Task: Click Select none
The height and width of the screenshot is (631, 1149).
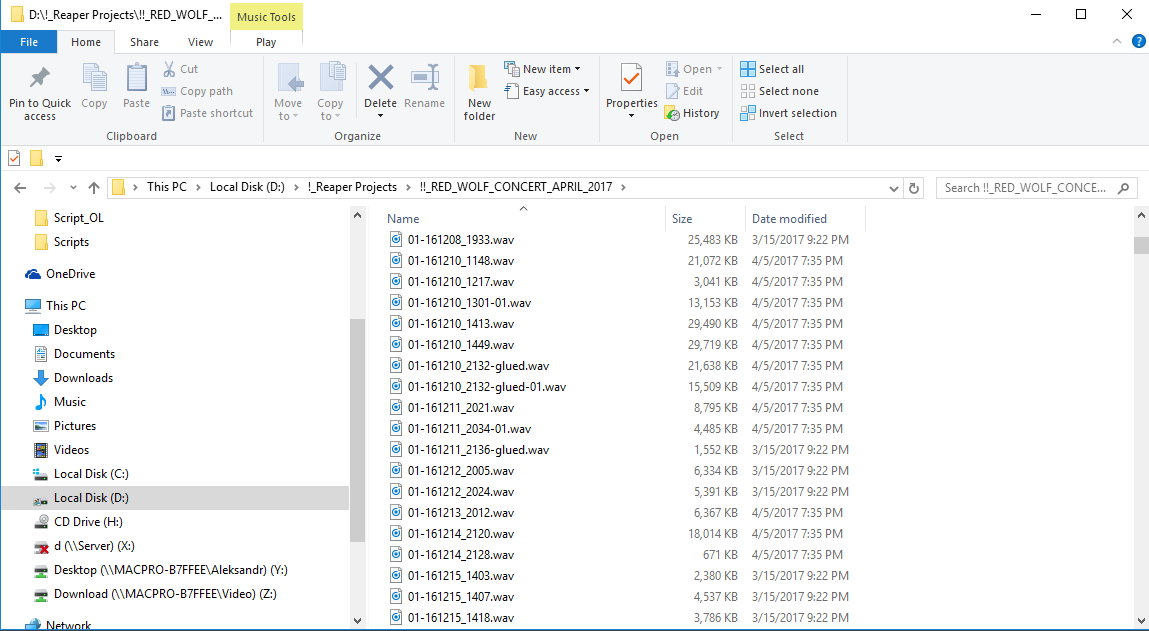Action: coord(780,91)
